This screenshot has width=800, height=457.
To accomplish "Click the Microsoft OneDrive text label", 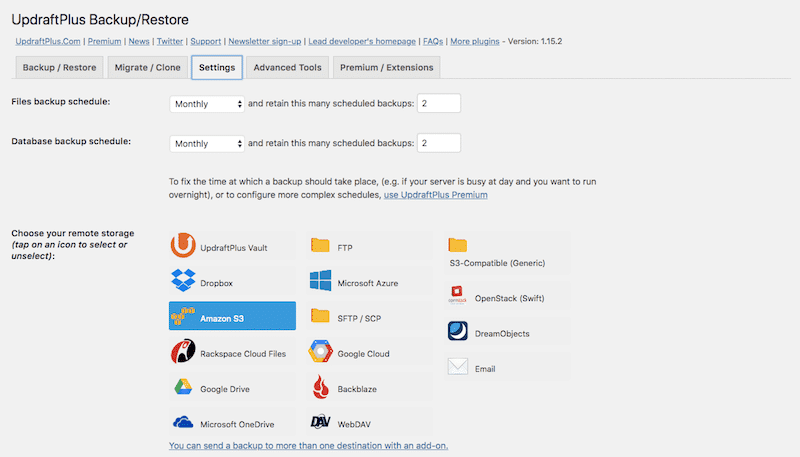I will tap(237, 424).
